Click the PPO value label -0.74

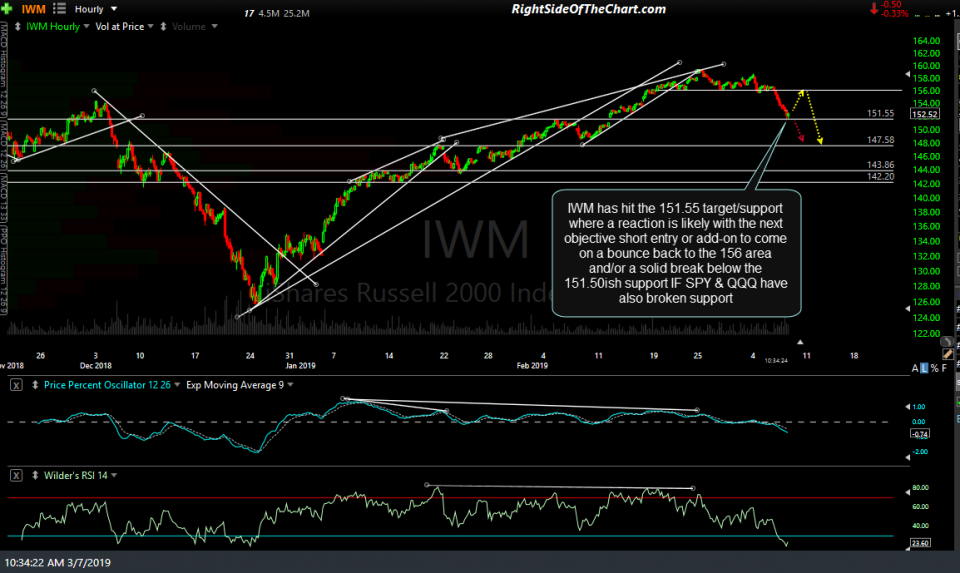(920, 434)
